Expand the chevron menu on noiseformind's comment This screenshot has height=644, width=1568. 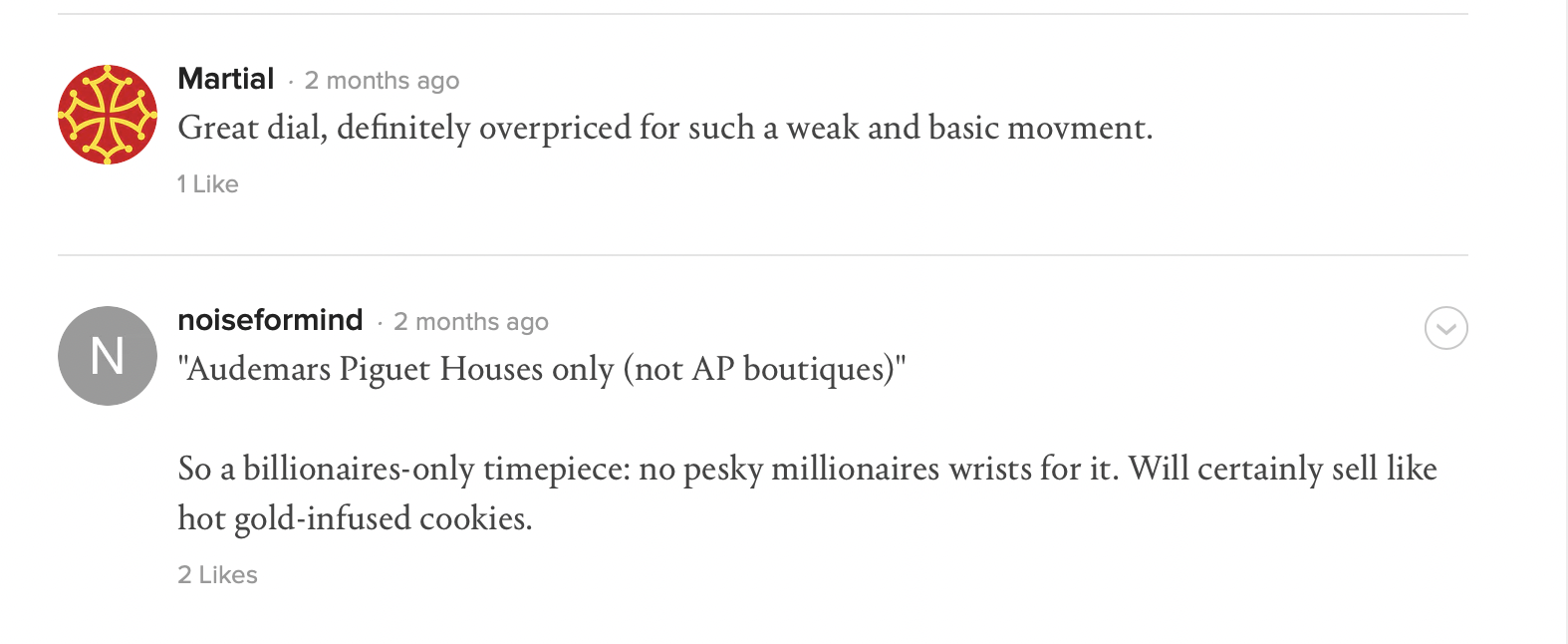click(x=1445, y=328)
